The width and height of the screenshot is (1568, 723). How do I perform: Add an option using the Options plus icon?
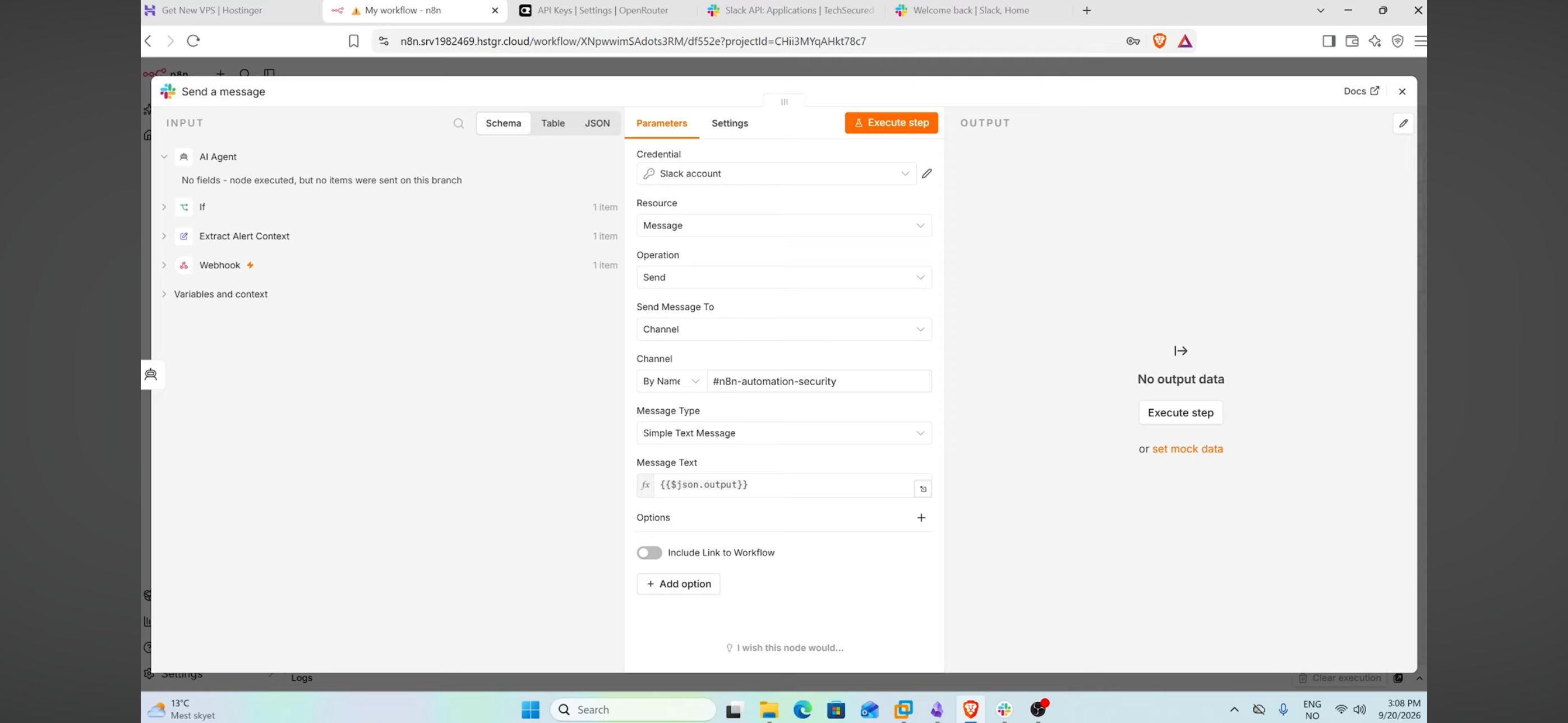tap(921, 517)
